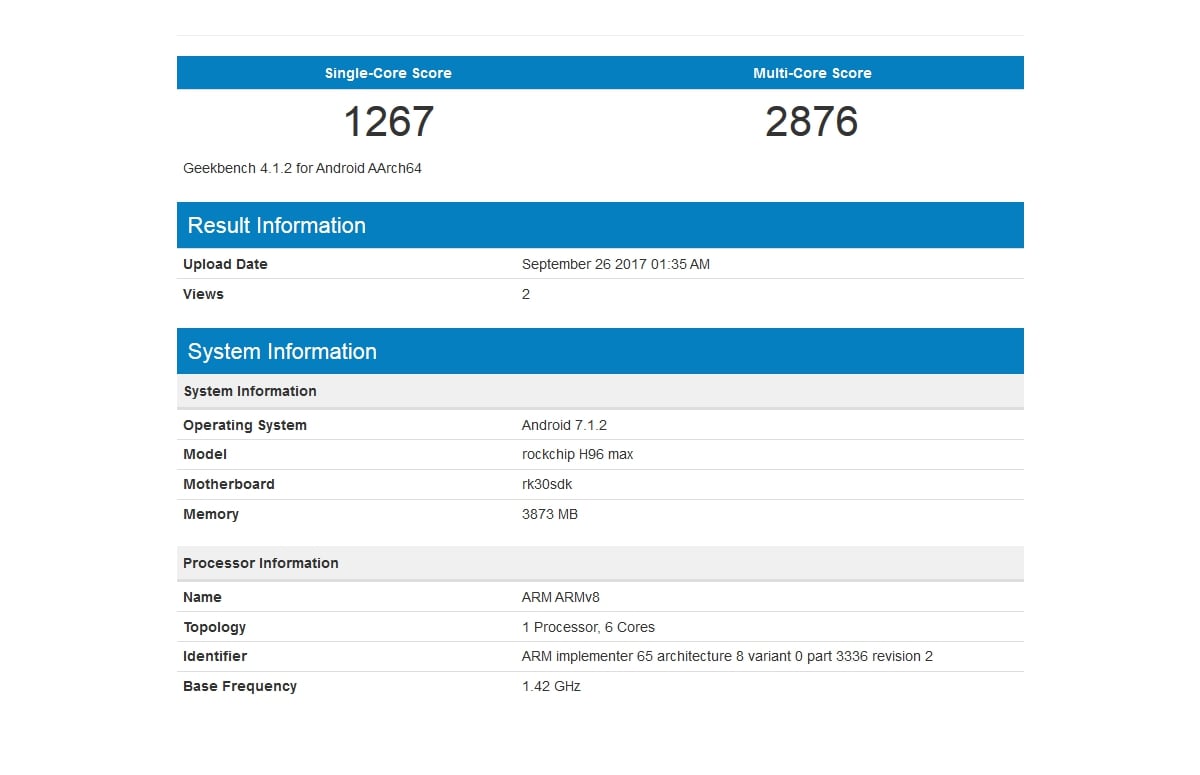Screen dimensions: 1200x775
Task: Click the Geekbench 4.1.2 for Android AArch64 text
Action: (x=302, y=168)
